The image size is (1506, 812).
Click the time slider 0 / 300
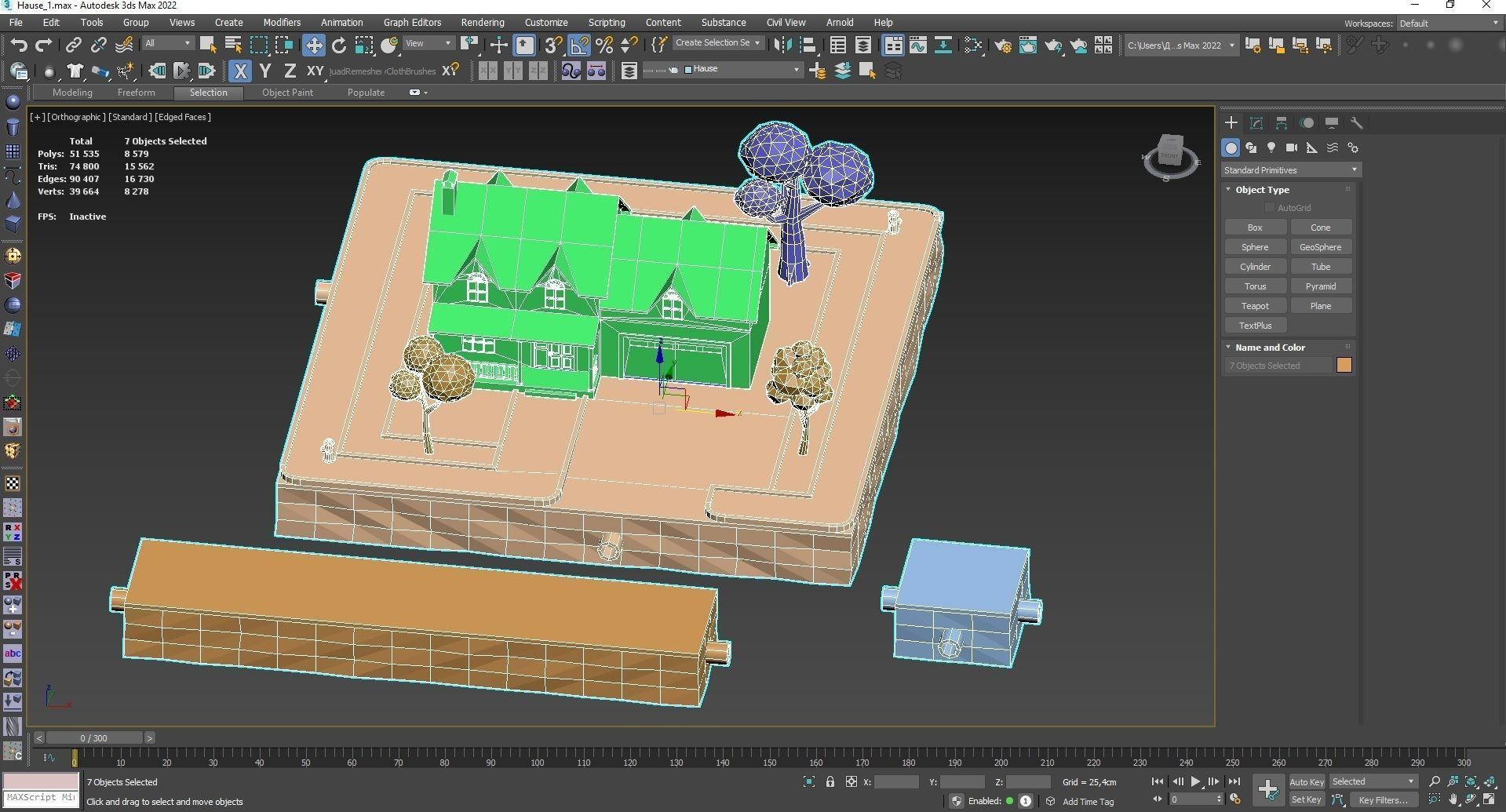(x=94, y=738)
